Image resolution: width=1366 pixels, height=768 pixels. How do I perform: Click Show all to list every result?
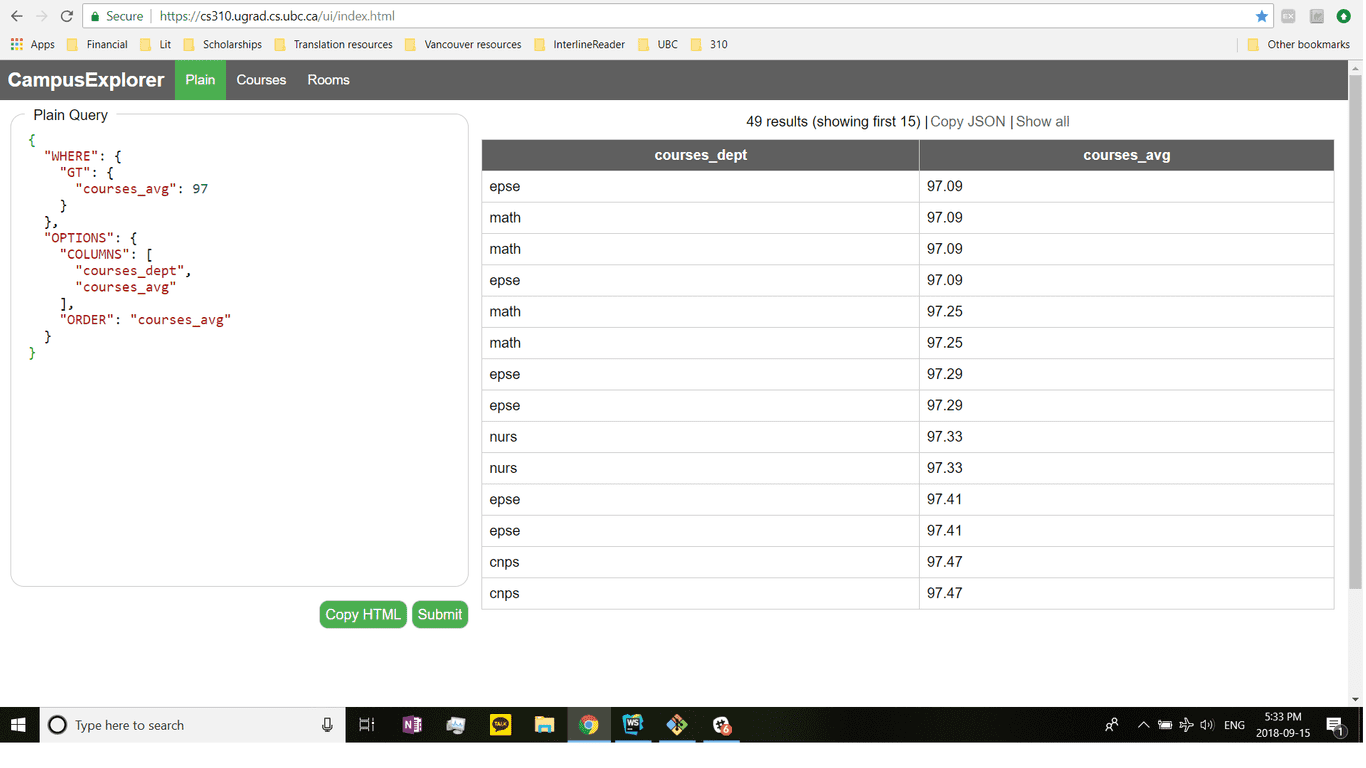click(1042, 121)
